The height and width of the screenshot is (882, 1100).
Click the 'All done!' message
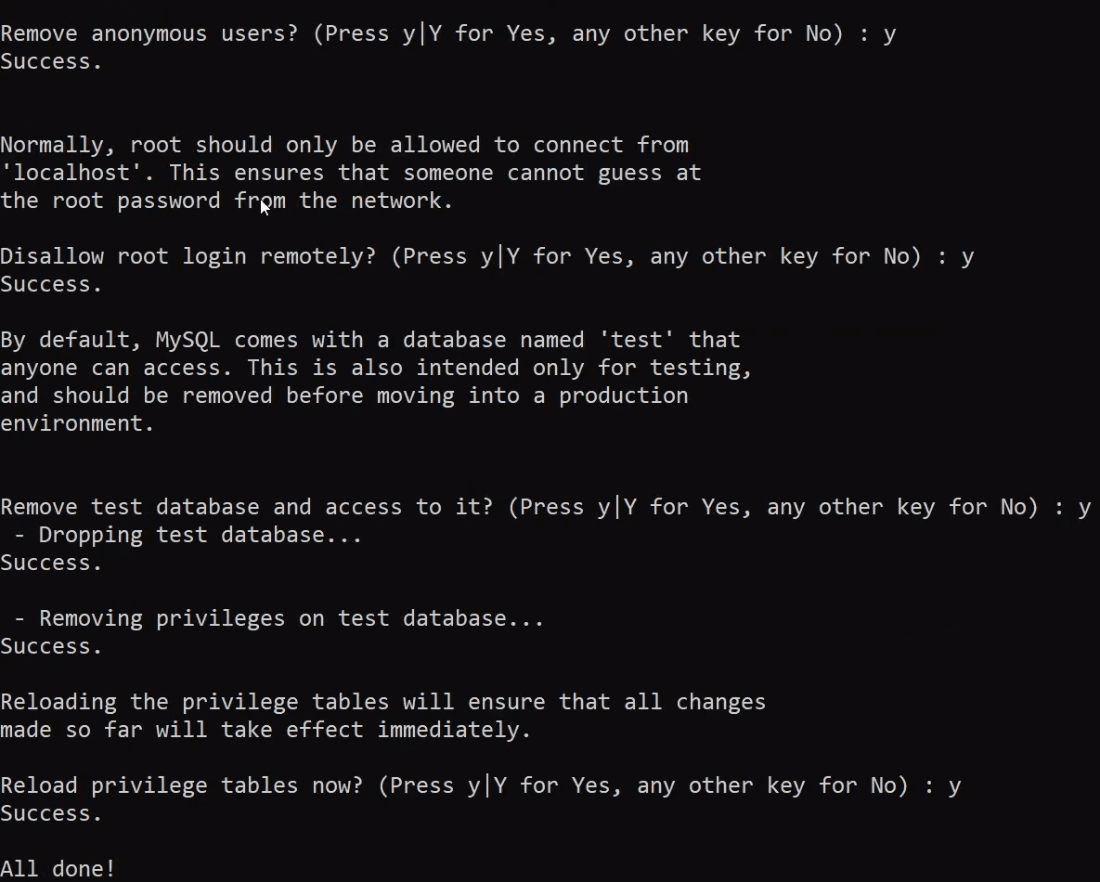pos(57,869)
